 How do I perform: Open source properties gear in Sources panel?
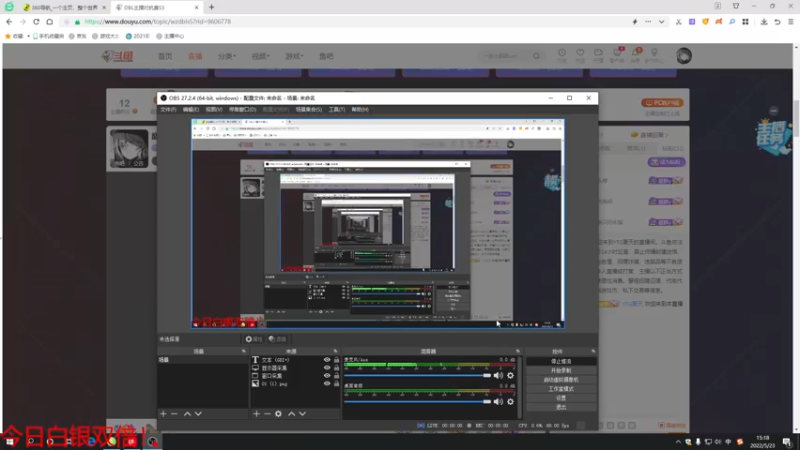coord(279,414)
